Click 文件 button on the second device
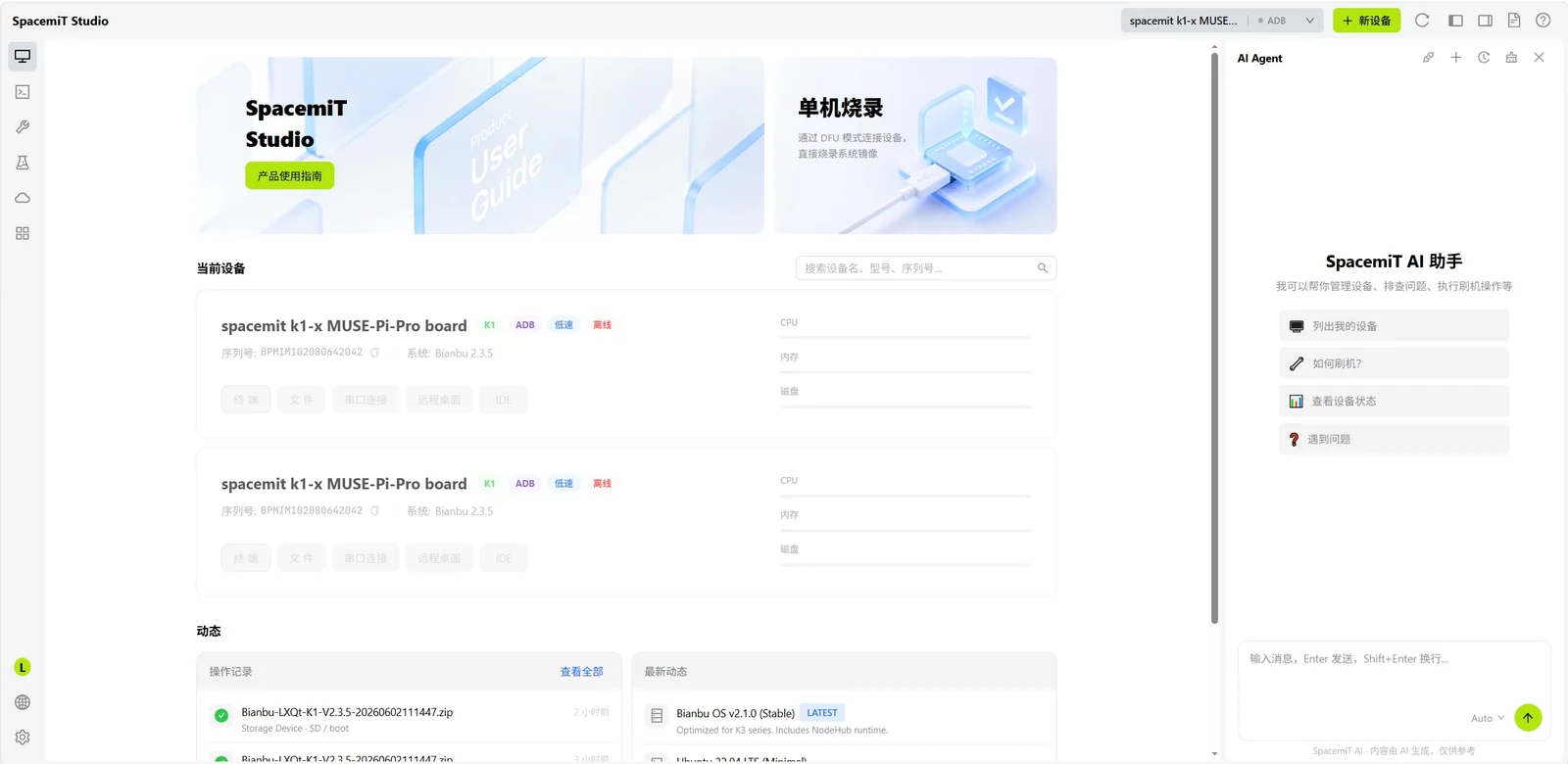The image size is (1568, 764). [301, 558]
